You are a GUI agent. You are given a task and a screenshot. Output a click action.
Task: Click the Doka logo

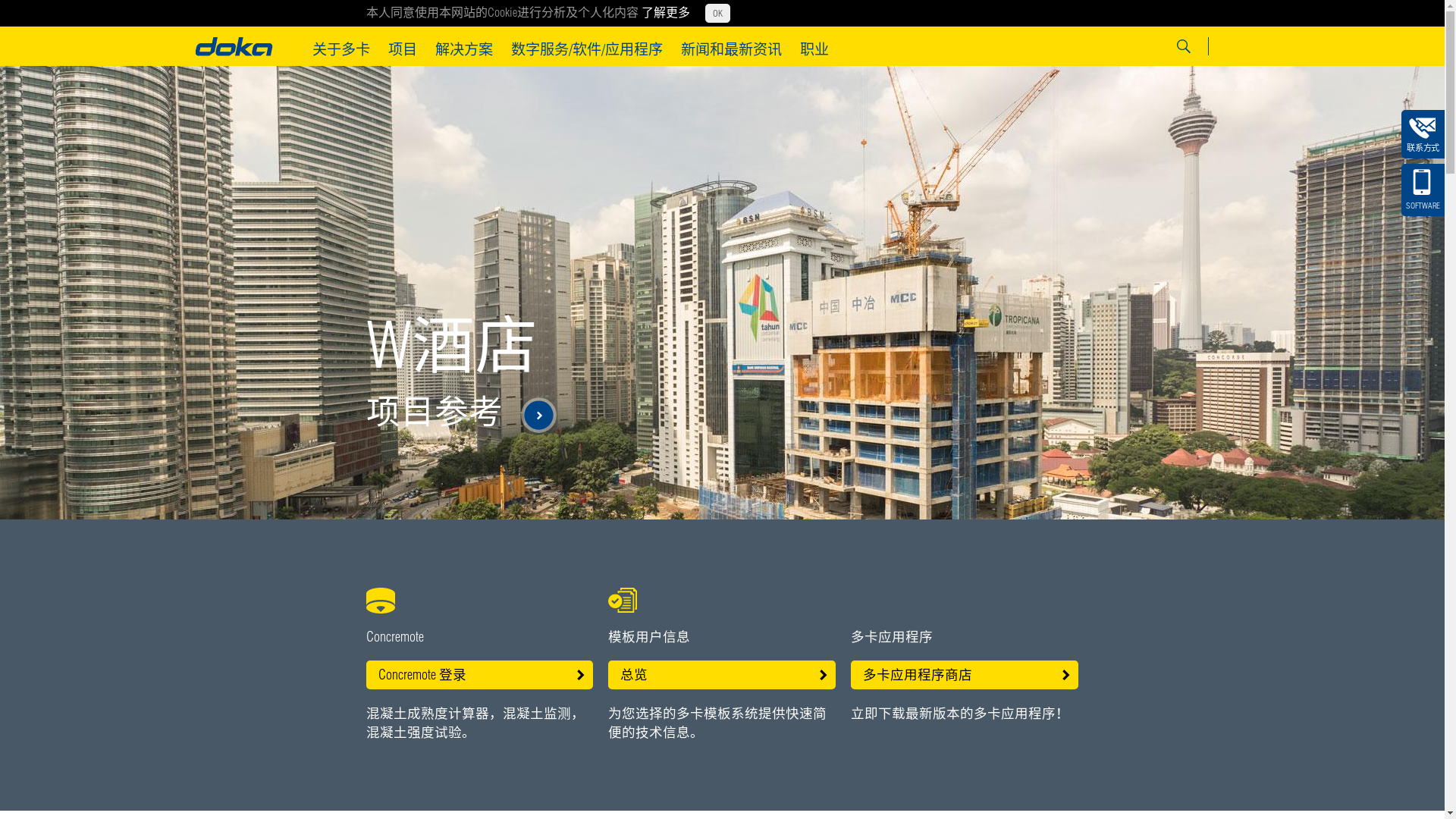coord(234,47)
